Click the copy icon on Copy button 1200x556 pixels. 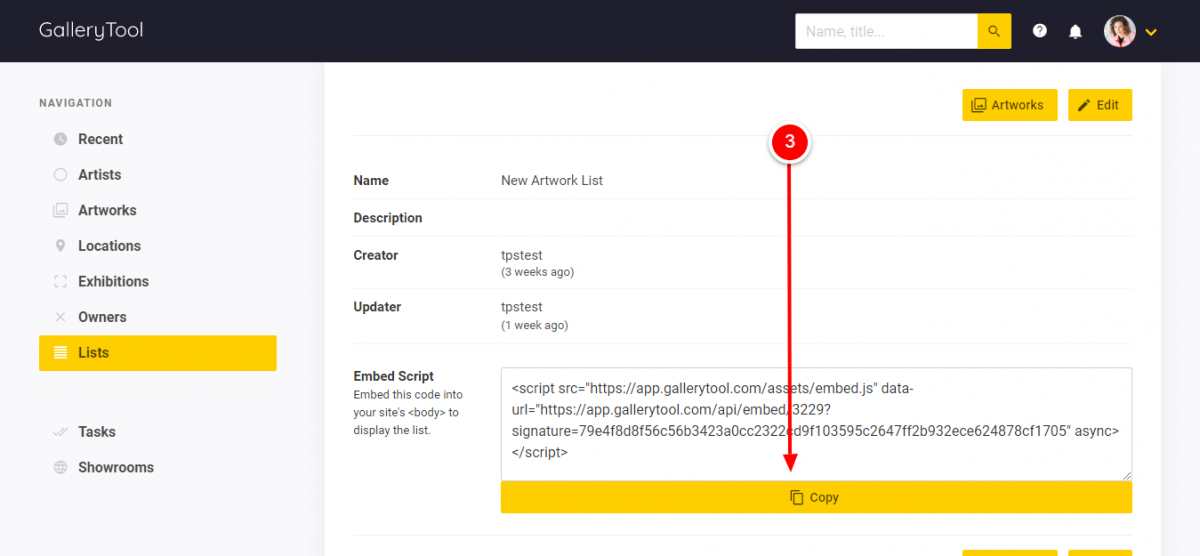(x=797, y=497)
